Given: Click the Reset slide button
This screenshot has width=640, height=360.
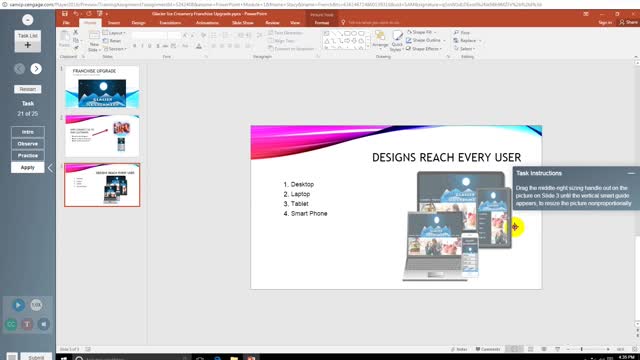Looking at the screenshot, I should [112, 41].
